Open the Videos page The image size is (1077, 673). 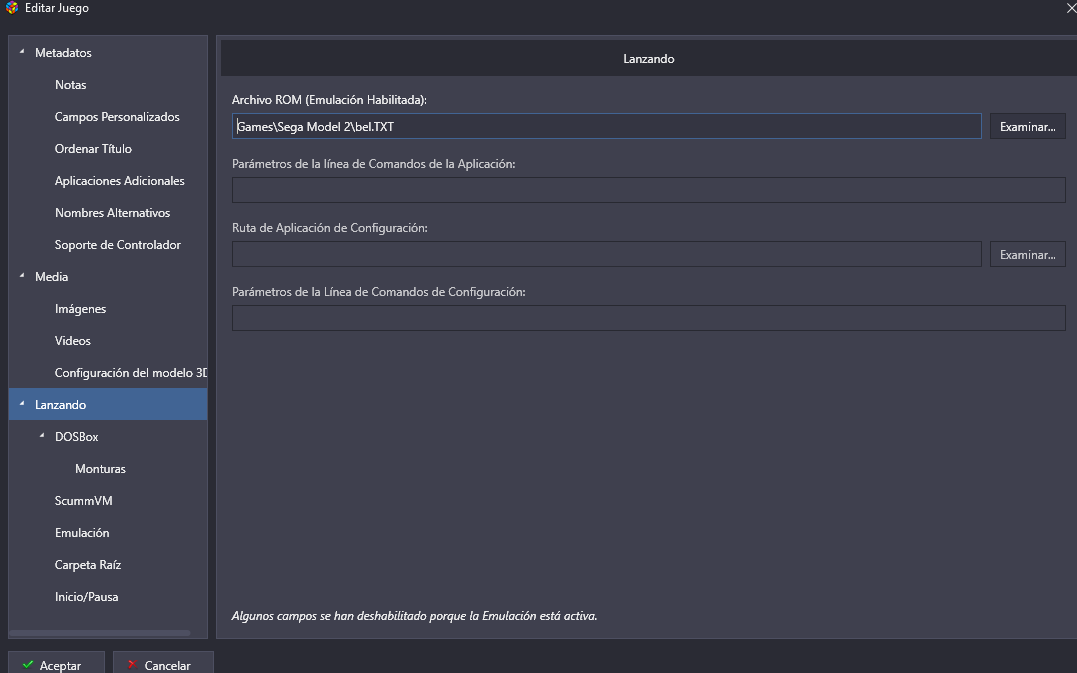click(x=73, y=341)
